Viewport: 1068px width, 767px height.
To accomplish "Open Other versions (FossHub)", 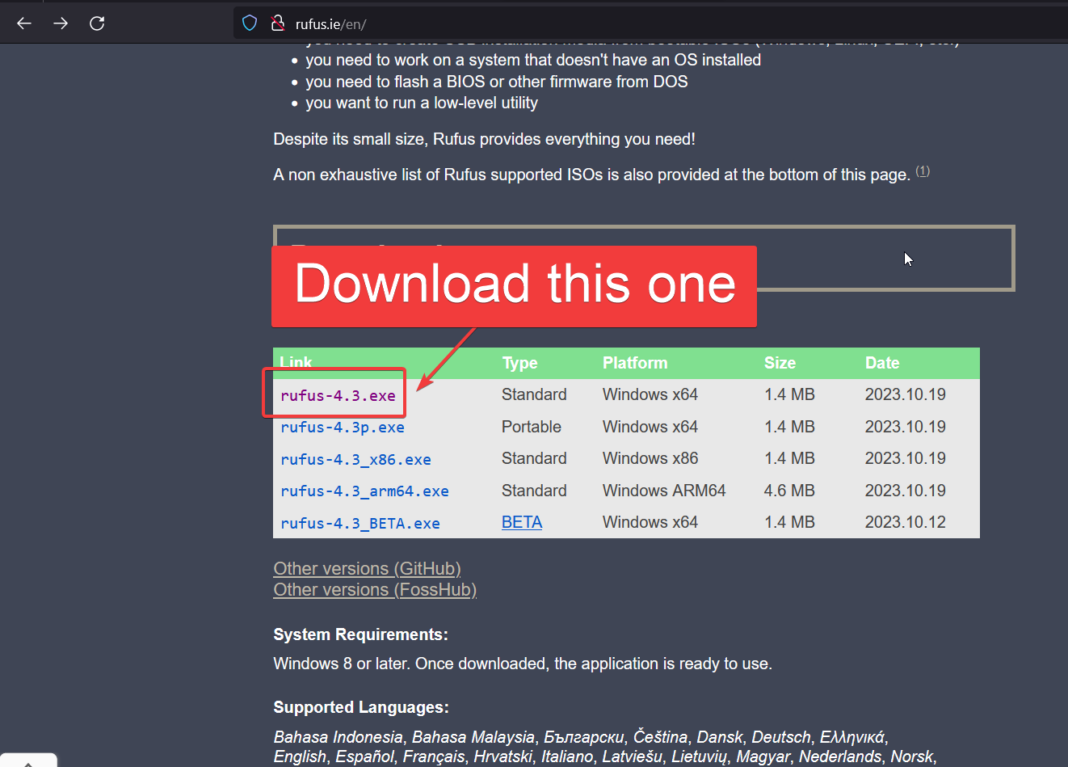I will [375, 589].
